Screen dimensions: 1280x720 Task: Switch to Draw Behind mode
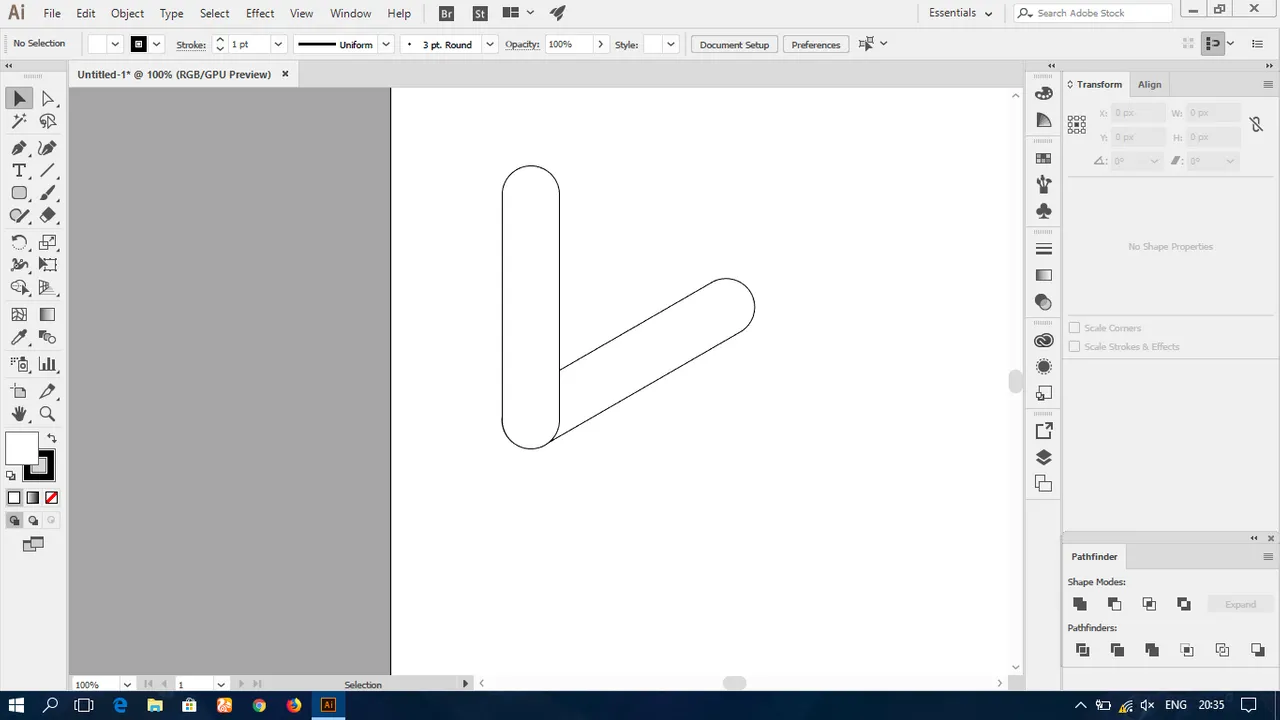coord(33,520)
